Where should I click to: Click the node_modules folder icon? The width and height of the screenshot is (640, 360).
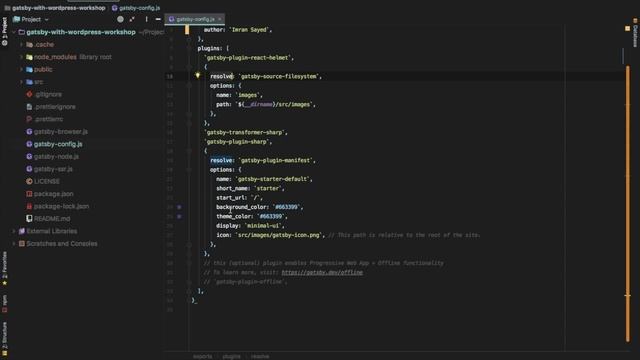pos(29,57)
